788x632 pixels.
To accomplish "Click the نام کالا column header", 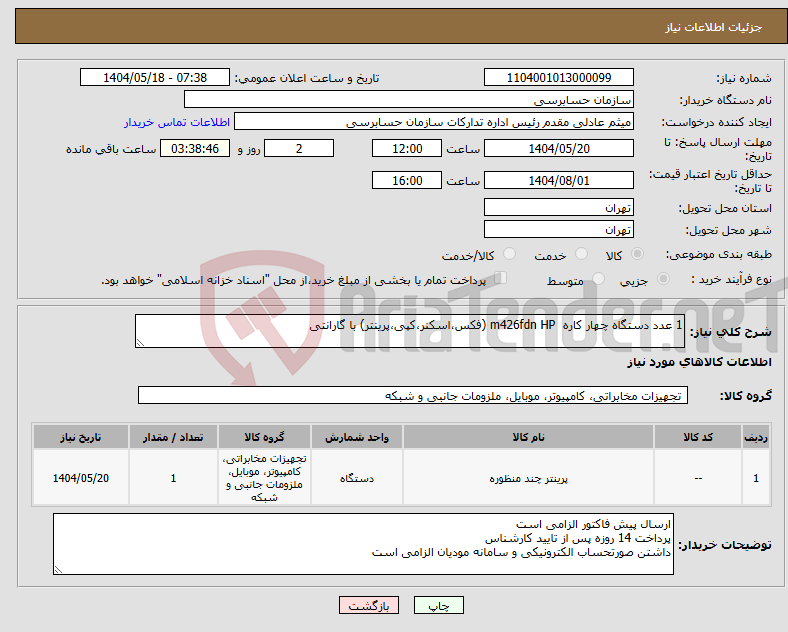I will coord(528,437).
